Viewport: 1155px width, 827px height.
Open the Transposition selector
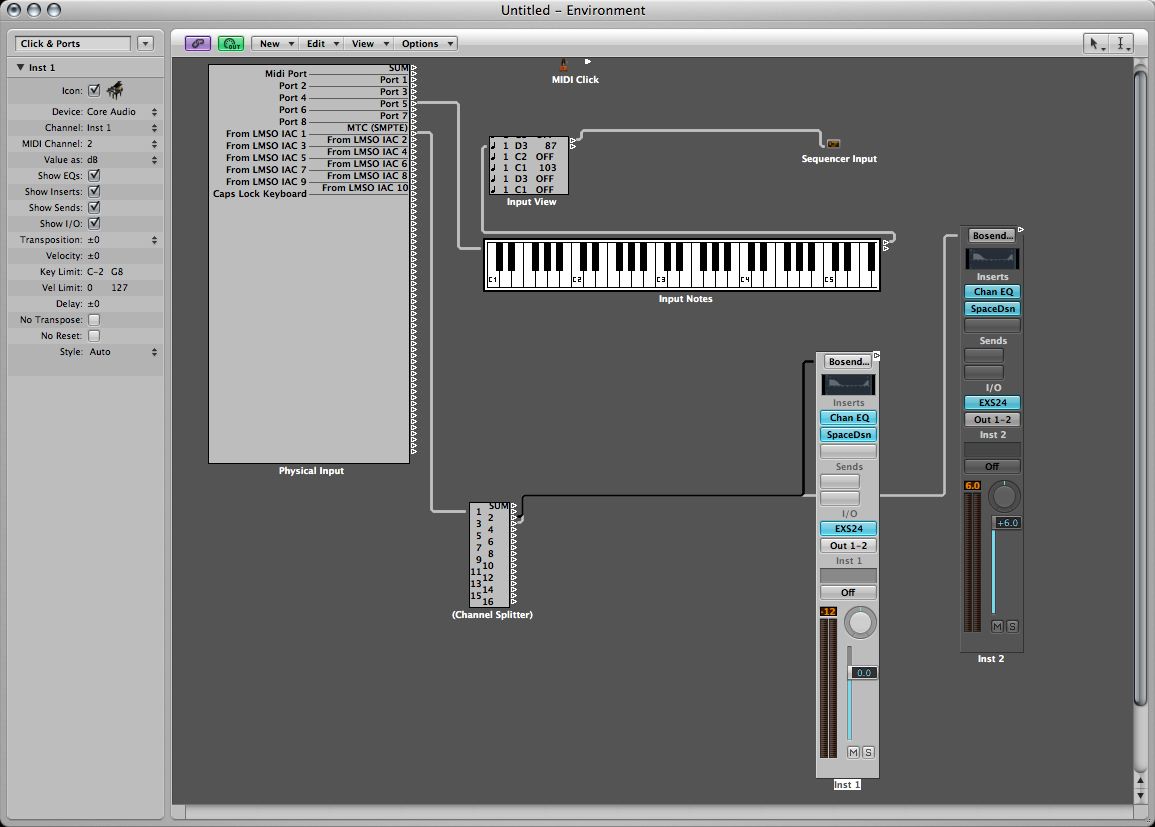[x=122, y=239]
